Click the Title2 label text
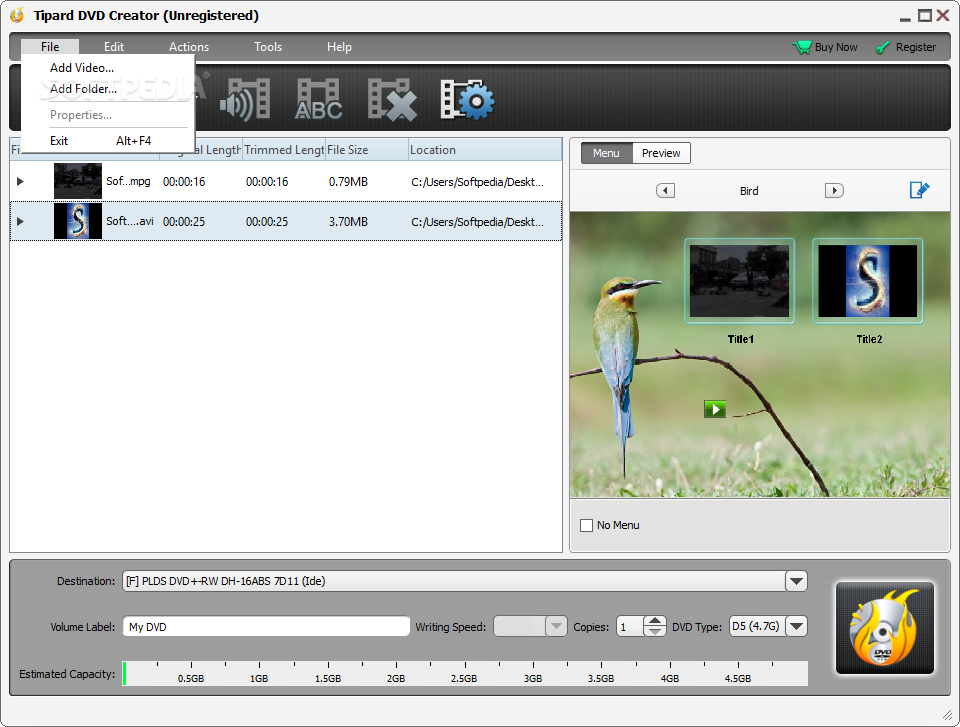Image resolution: width=960 pixels, height=727 pixels. click(x=869, y=339)
